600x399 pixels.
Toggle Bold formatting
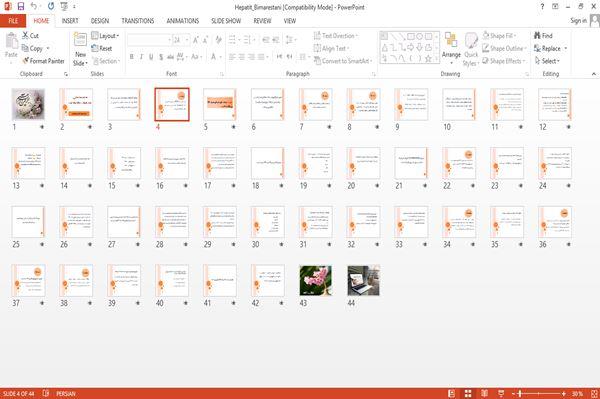click(132, 57)
